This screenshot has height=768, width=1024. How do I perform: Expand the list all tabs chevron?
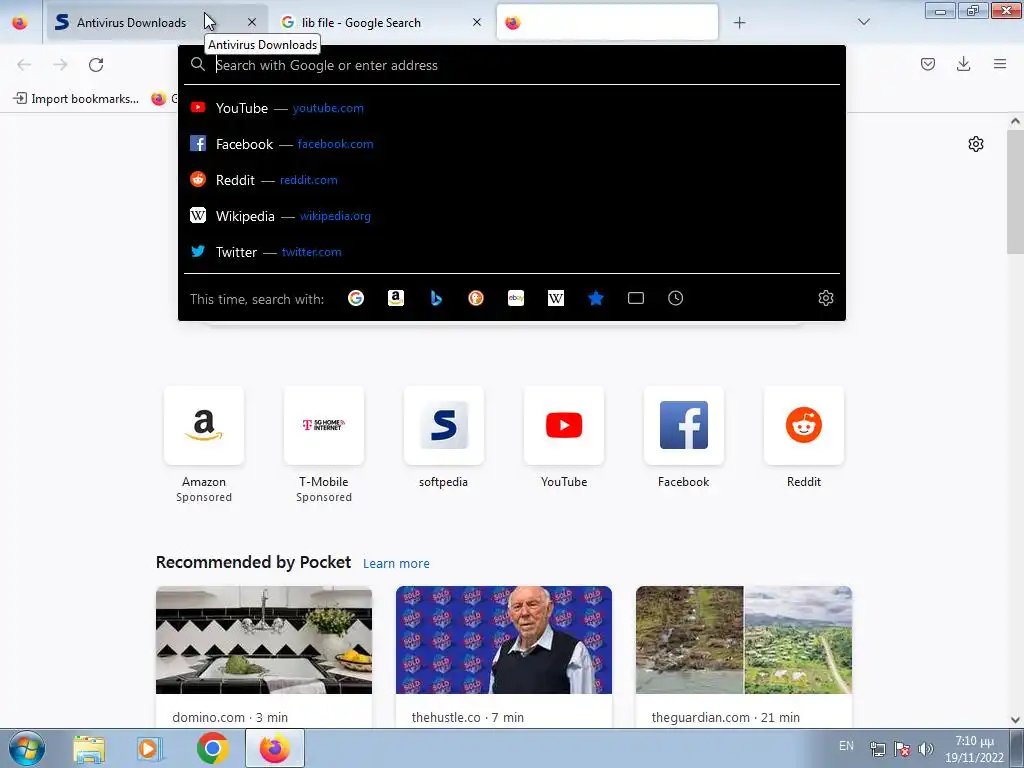[x=863, y=22]
